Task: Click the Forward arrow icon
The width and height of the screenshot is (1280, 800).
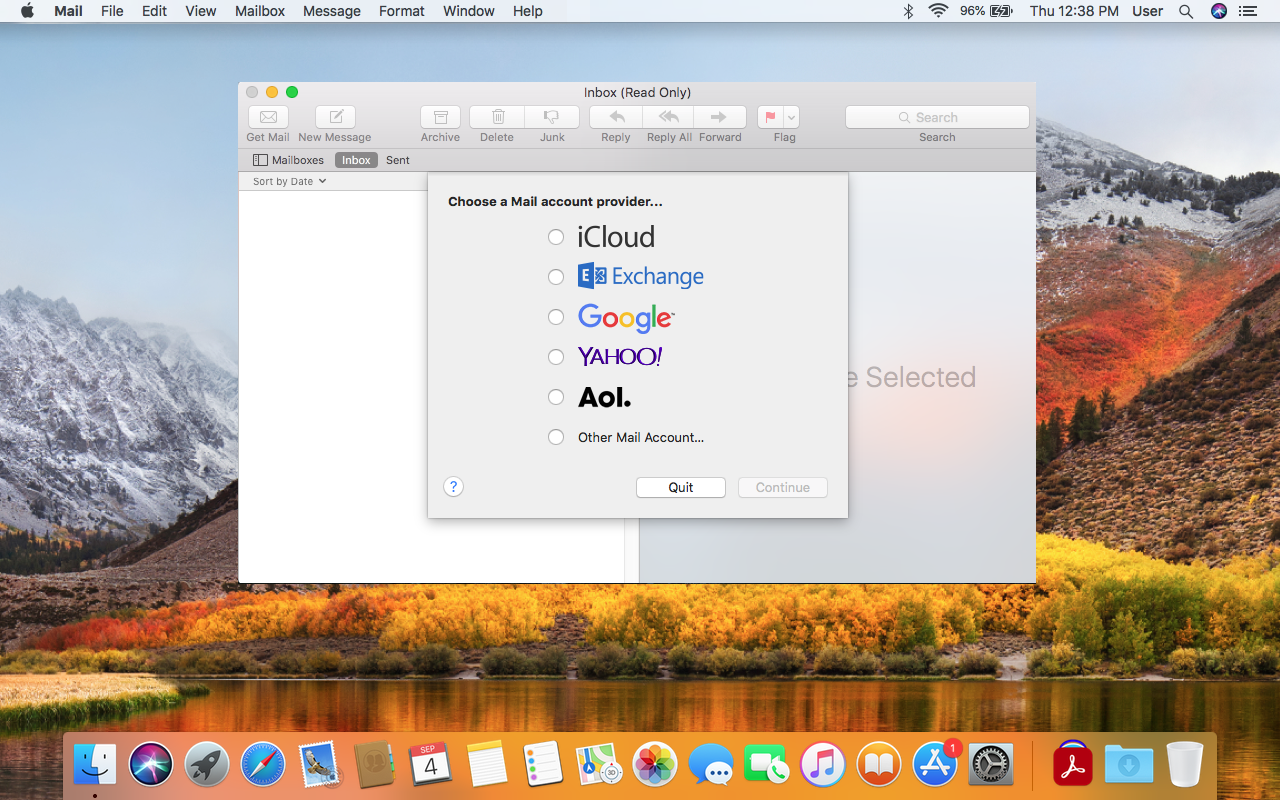Action: (x=720, y=117)
